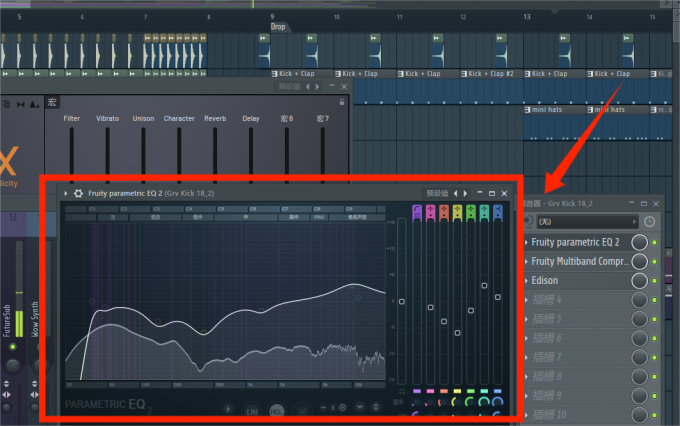680x426 pixels.
Task: Open the EQ plugin menu arrow beside the gear
Action: (66, 193)
